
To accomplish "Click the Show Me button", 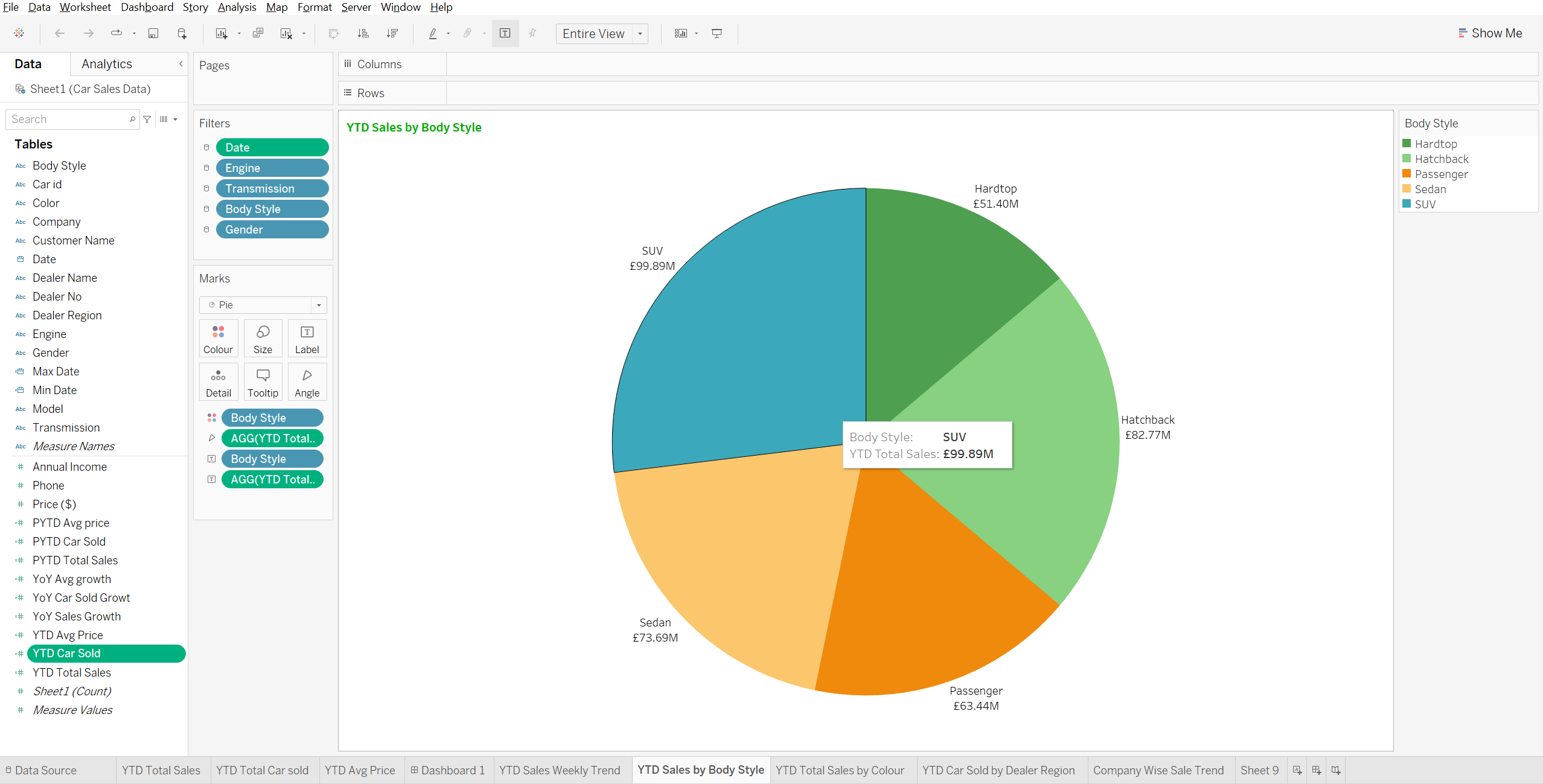I will click(1490, 34).
